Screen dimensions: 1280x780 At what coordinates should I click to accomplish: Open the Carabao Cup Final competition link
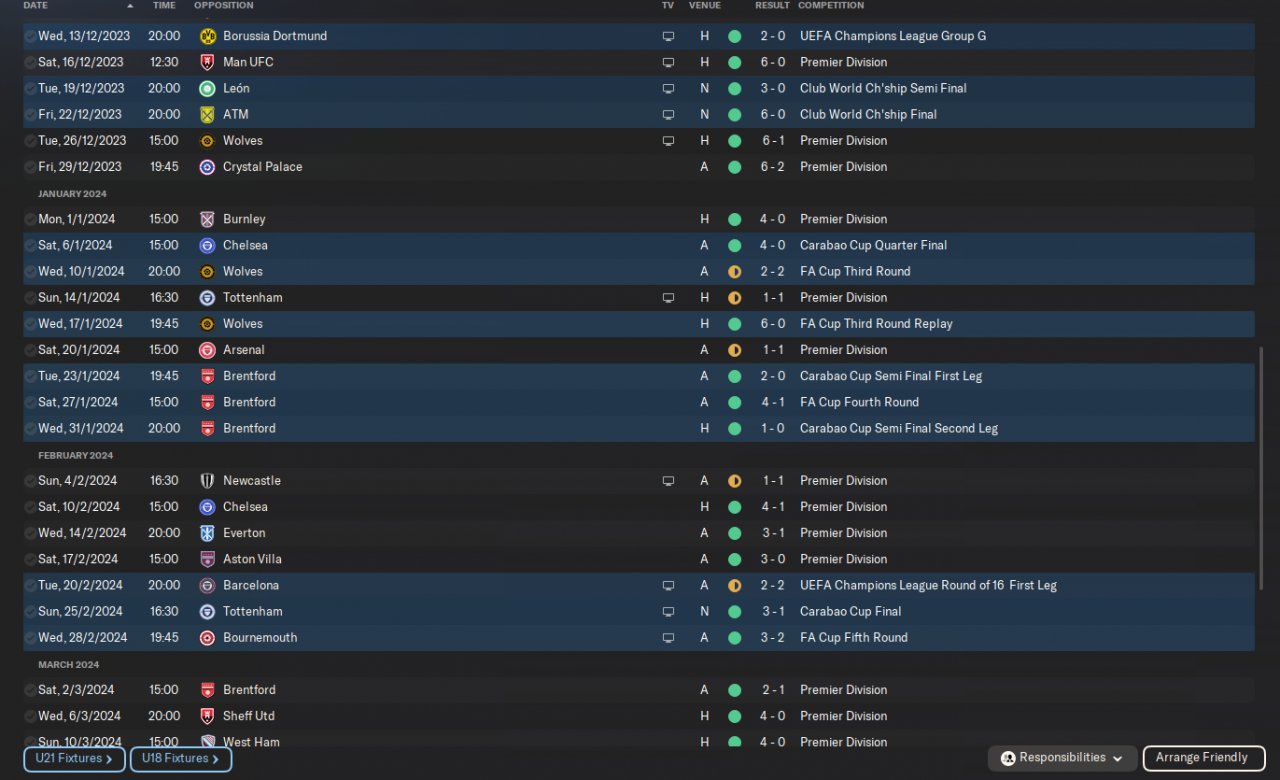pos(850,611)
